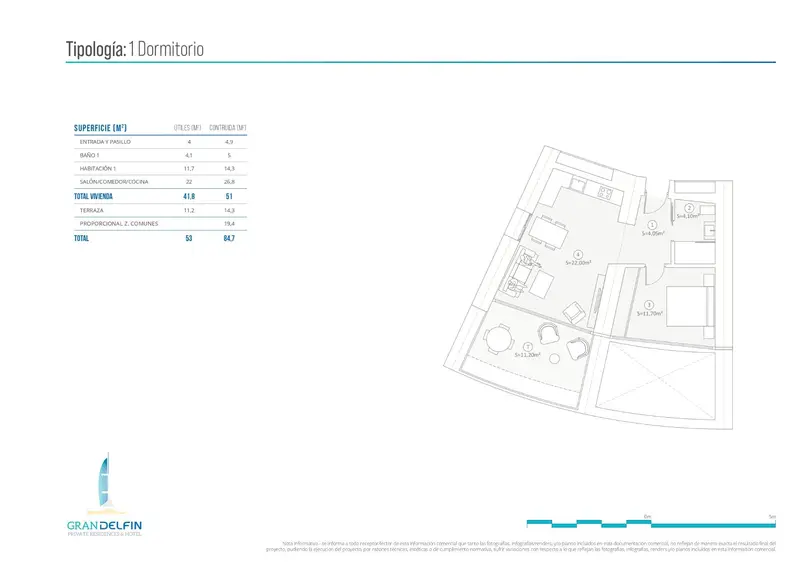
Task: Click room number 1 circle in the hallway
Action: coord(651,226)
